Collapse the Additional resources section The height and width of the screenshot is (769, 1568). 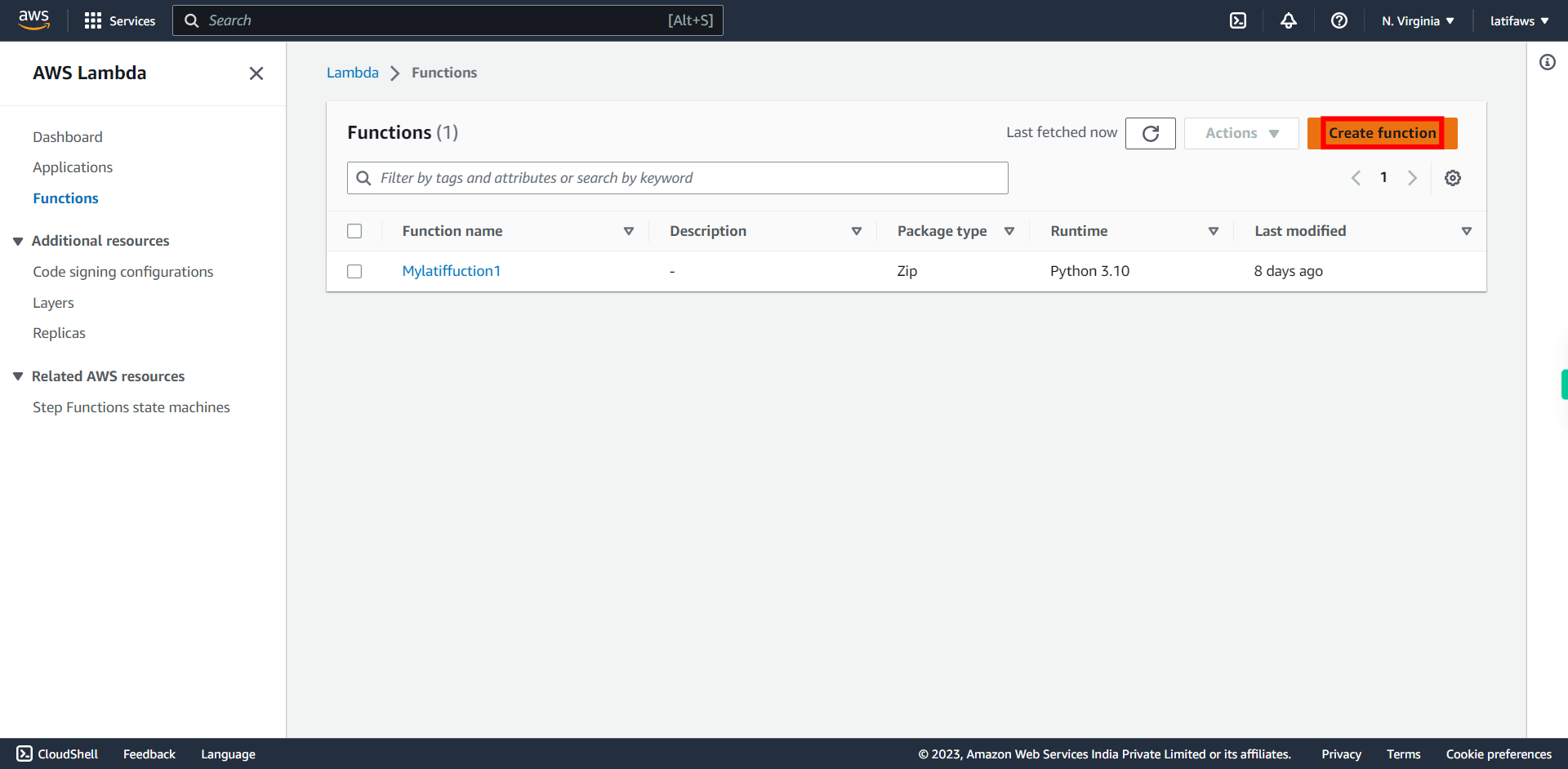click(x=18, y=241)
